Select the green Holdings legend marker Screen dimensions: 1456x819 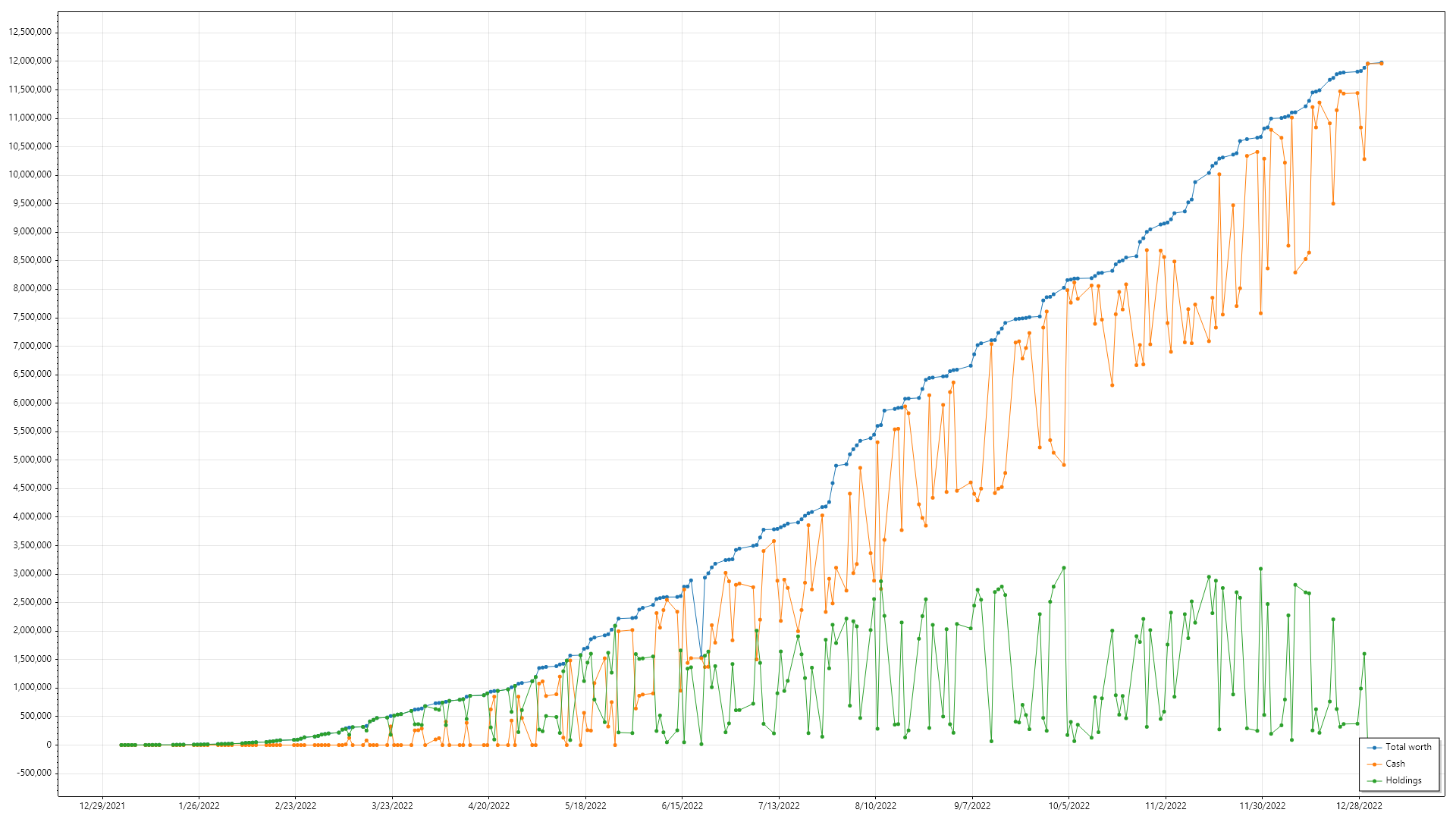[x=1374, y=781]
